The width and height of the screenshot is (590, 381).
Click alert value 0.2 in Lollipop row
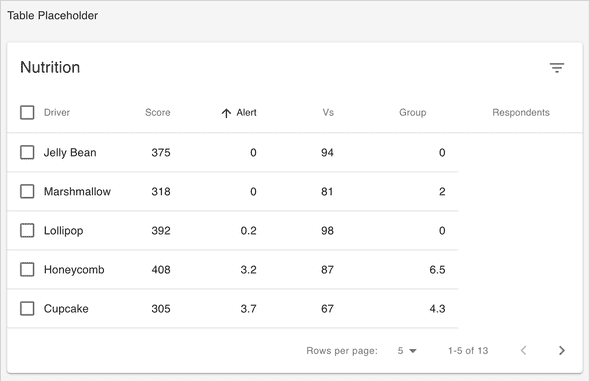[x=249, y=231]
